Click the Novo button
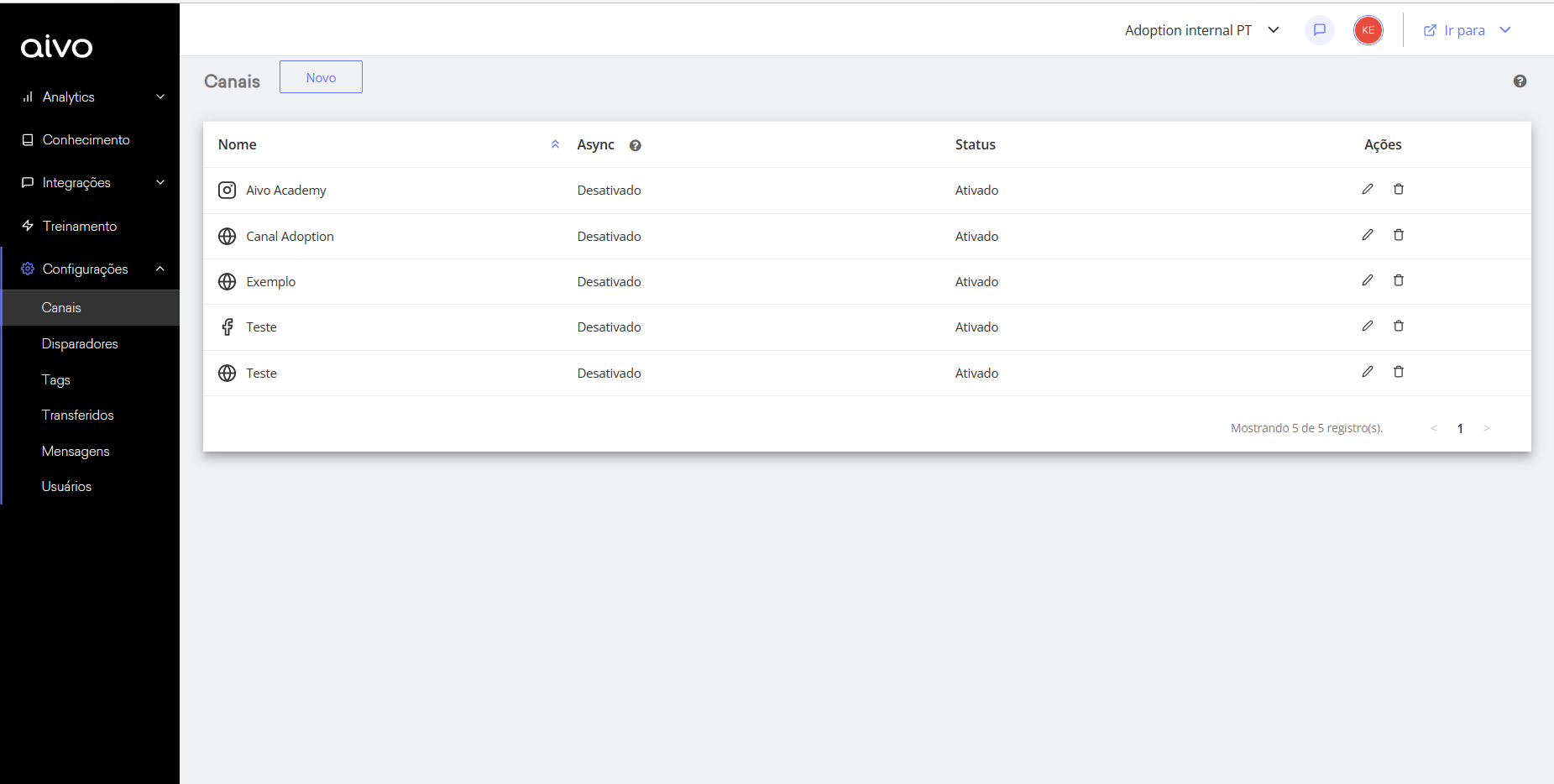The height and width of the screenshot is (784, 1554). point(321,77)
